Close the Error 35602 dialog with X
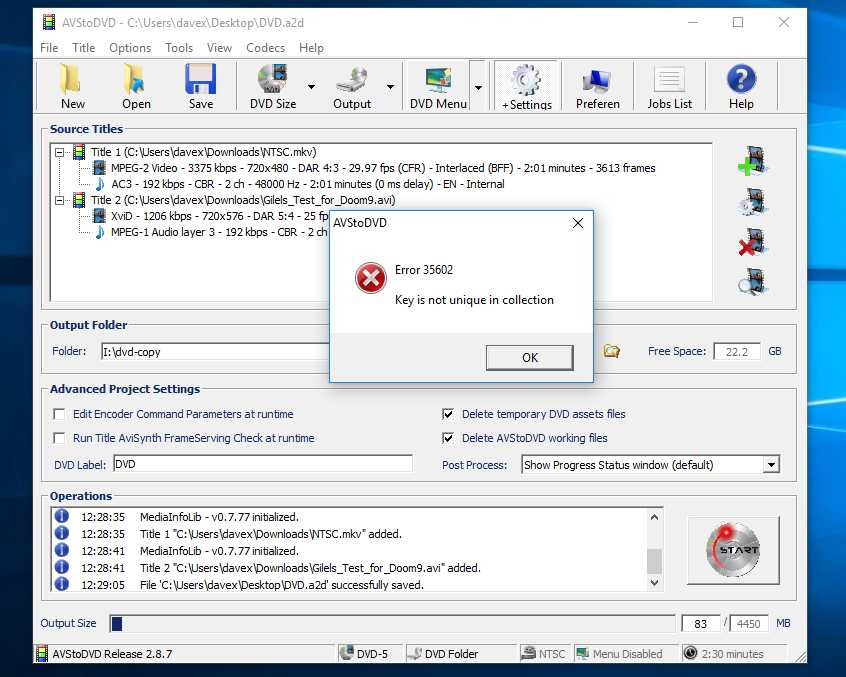 tap(578, 223)
